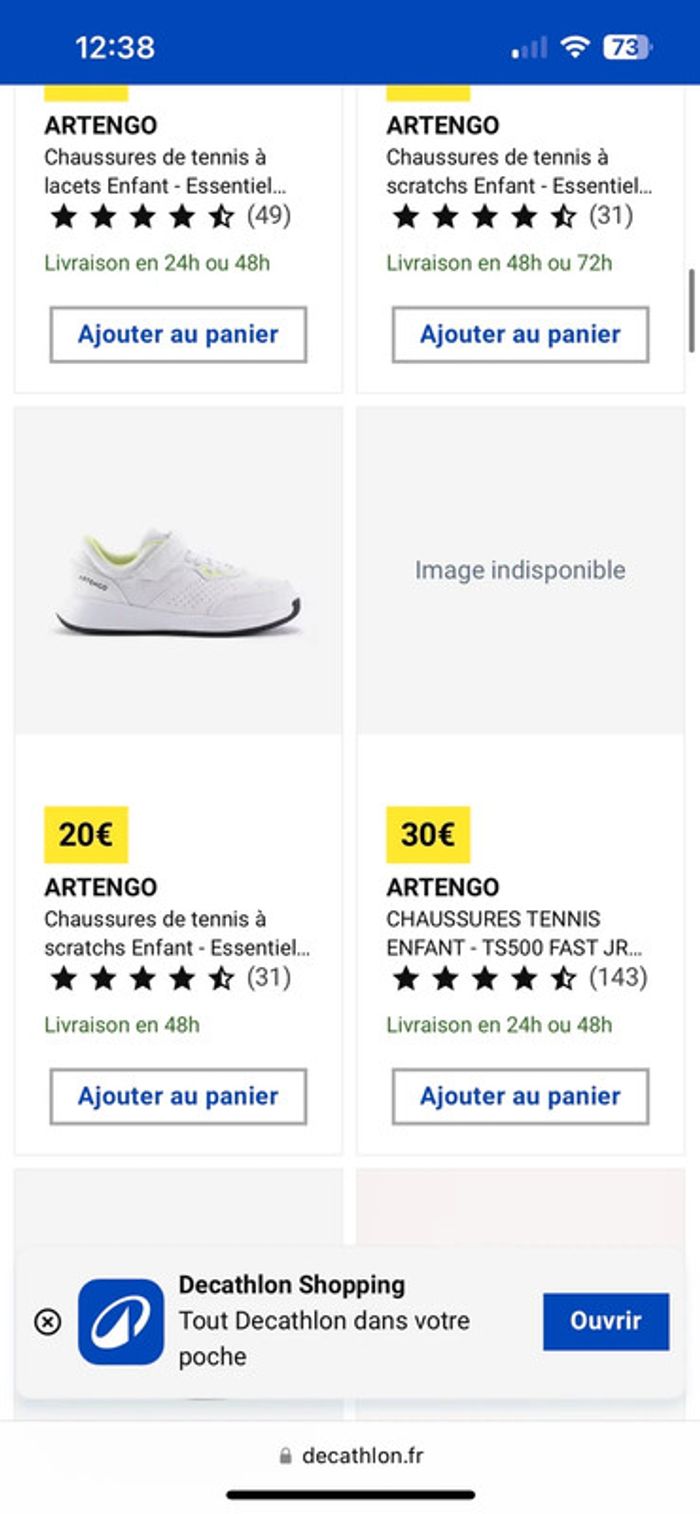Screen dimensions: 700x1514
Task: Add top-right 48h-72h delivery shoes to cart
Action: (x=520, y=334)
